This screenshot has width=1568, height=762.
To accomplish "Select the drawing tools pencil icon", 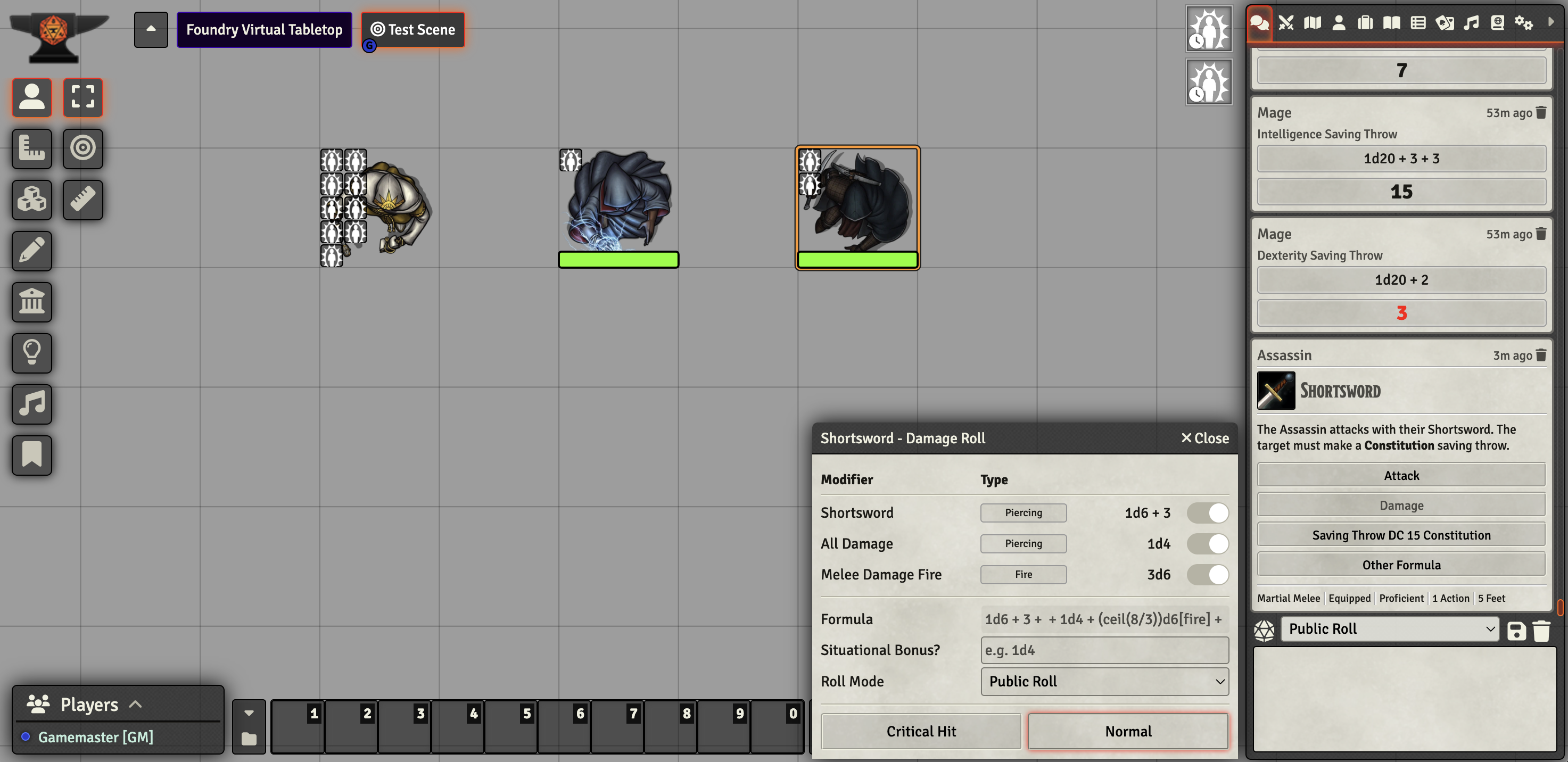I will point(31,251).
